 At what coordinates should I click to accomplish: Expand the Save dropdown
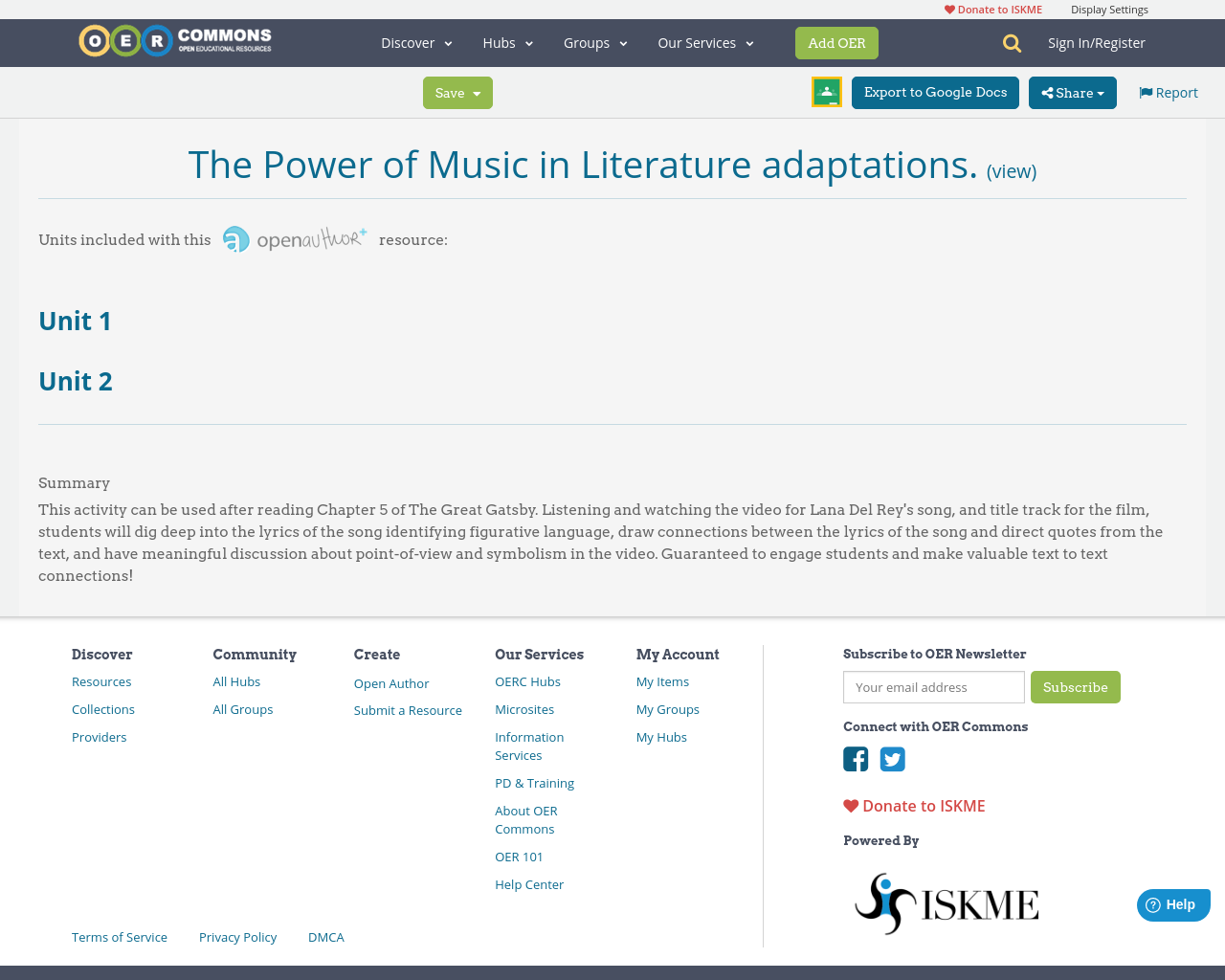[x=457, y=92]
